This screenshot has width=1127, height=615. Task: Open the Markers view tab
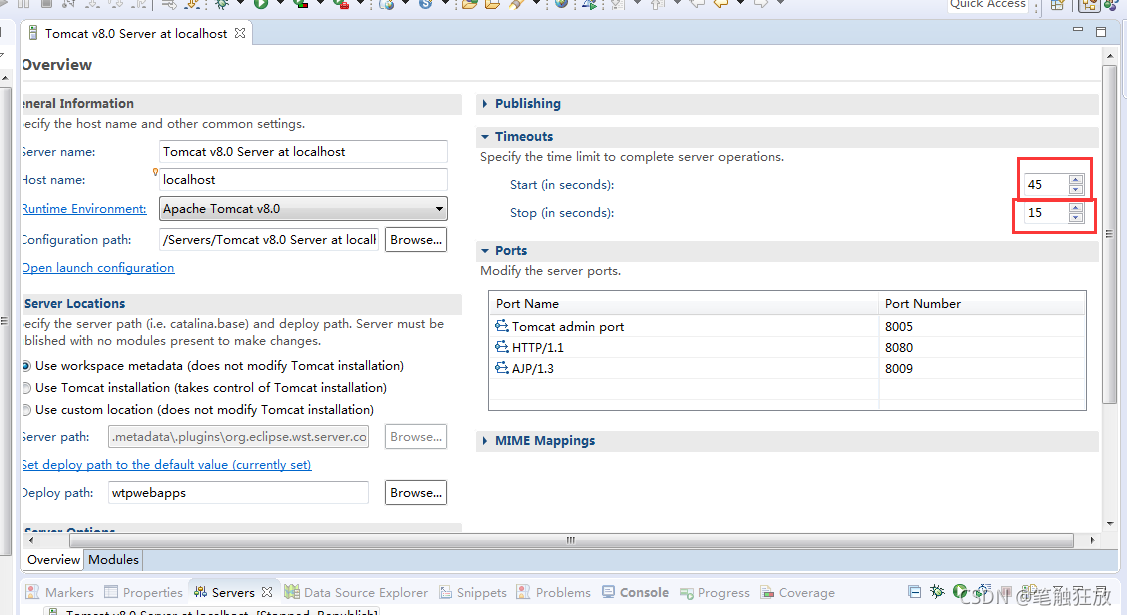(x=60, y=592)
